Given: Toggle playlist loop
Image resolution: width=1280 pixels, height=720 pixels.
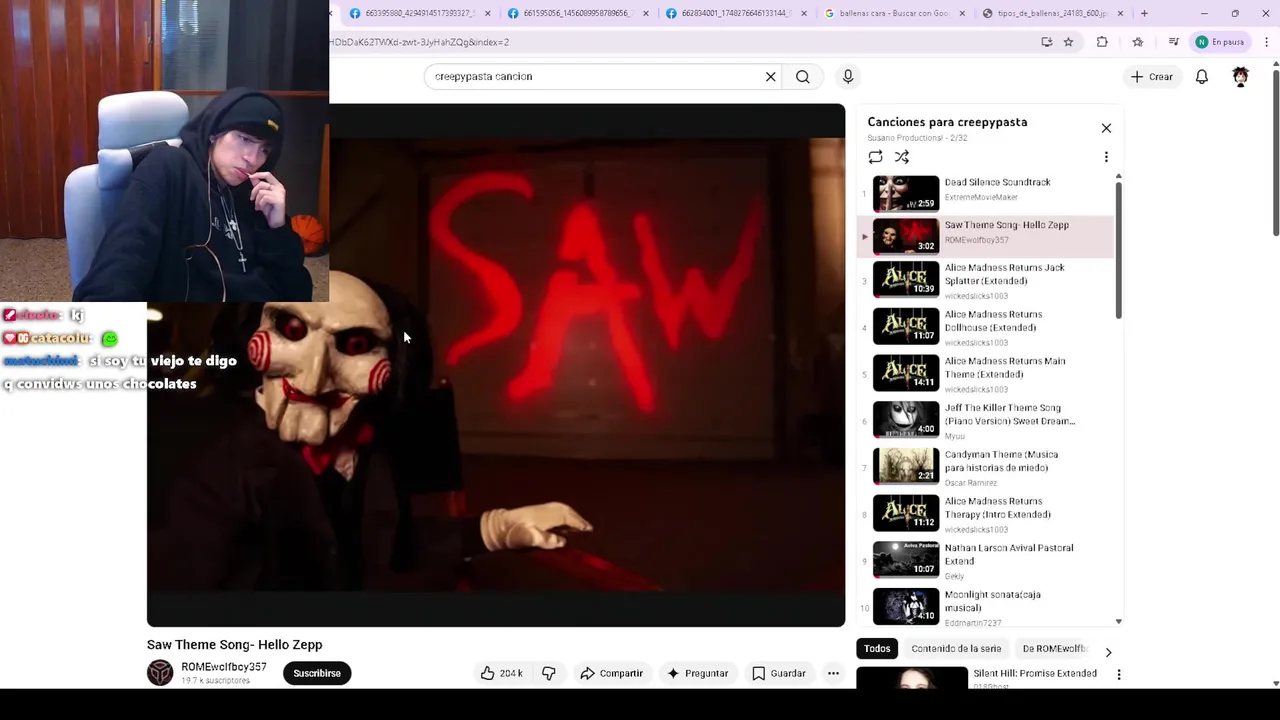Looking at the screenshot, I should [x=876, y=157].
